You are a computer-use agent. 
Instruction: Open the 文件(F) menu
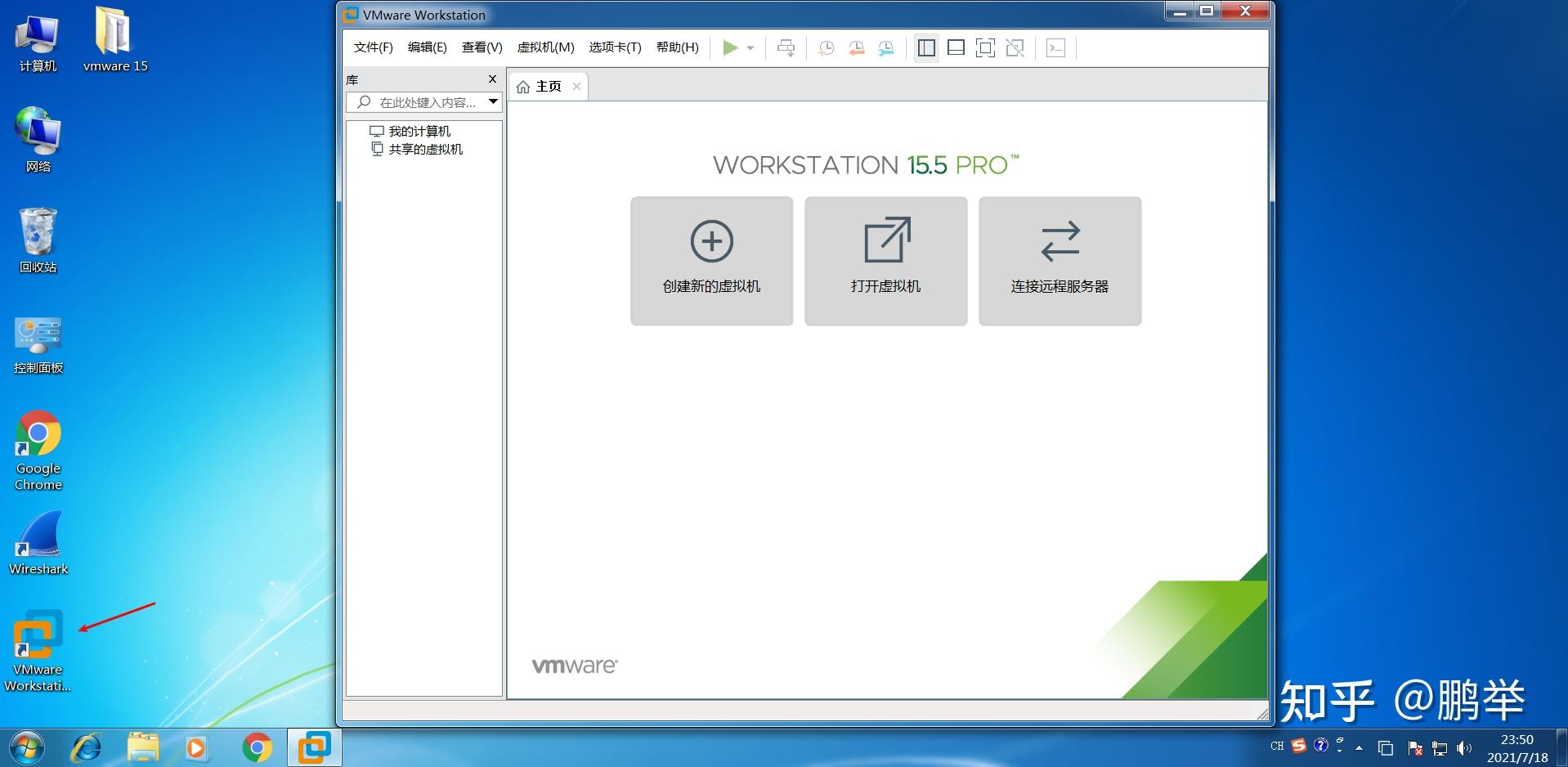pos(373,47)
